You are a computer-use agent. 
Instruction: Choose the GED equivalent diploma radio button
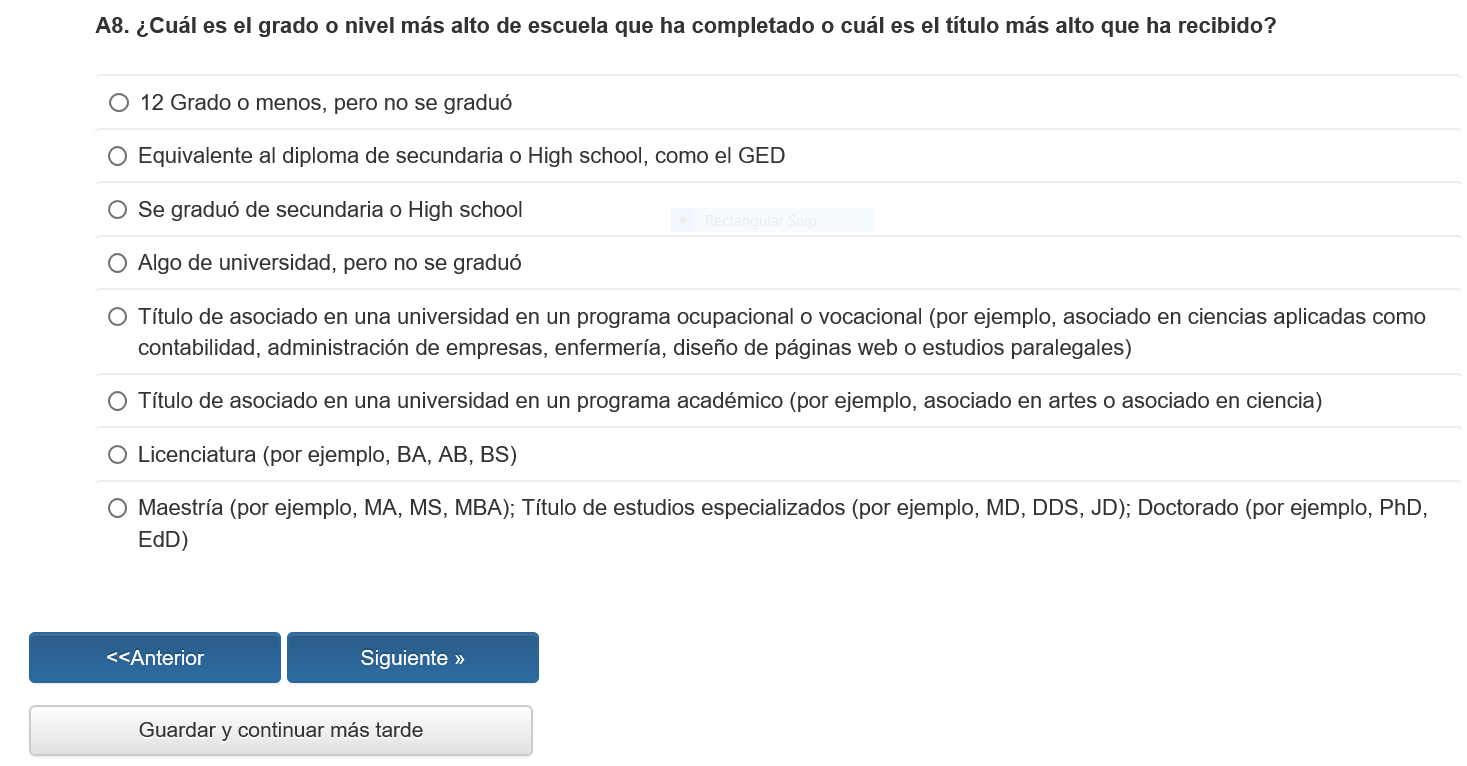(118, 156)
